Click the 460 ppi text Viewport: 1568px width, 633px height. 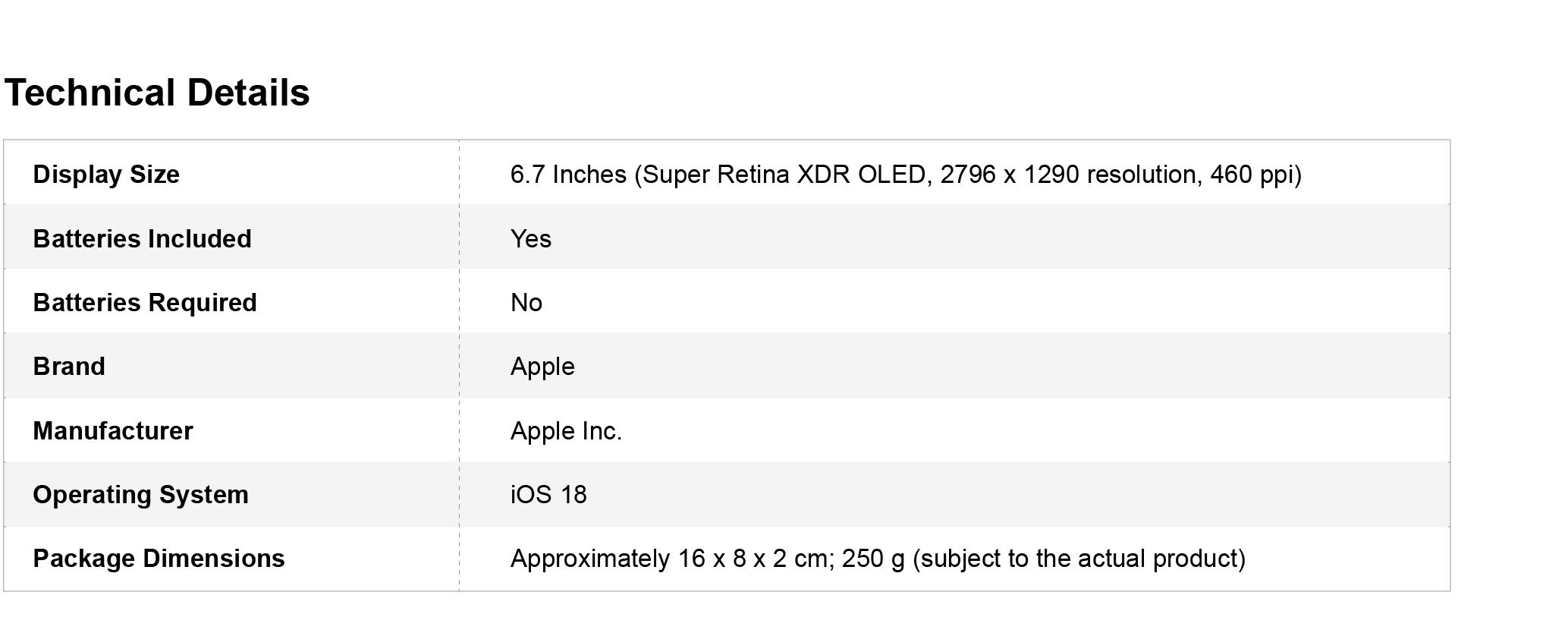coord(1252,175)
